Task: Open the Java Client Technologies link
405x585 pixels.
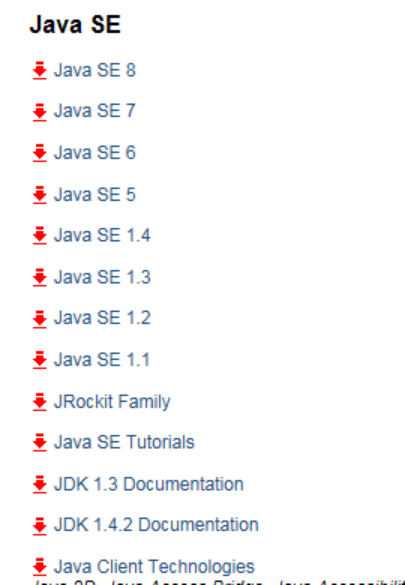Action: (154, 567)
